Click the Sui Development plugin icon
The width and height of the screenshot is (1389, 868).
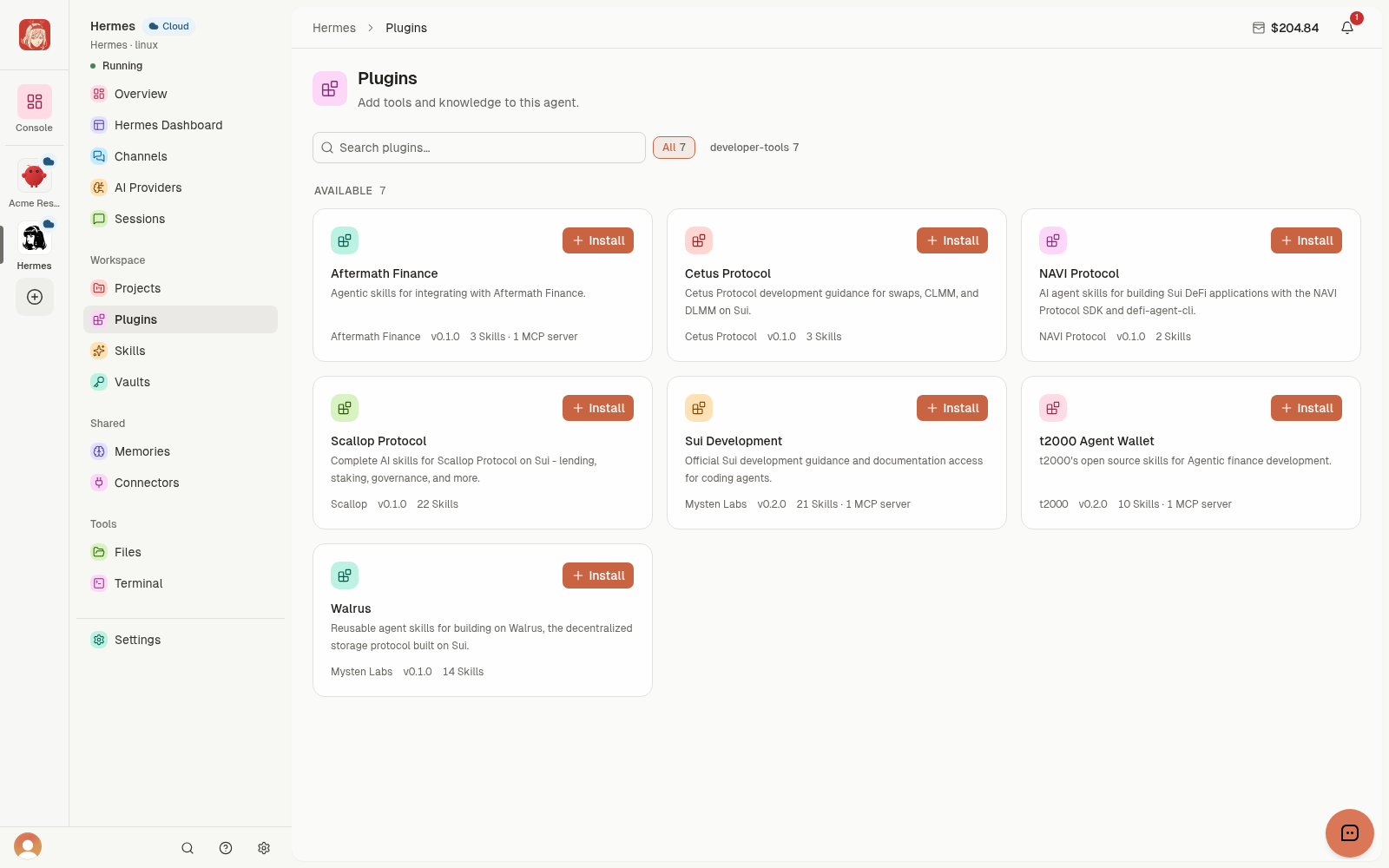pyautogui.click(x=699, y=408)
